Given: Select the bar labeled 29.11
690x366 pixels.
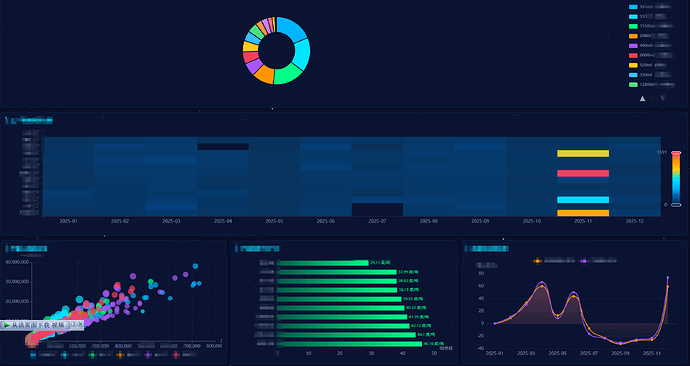Looking at the screenshot, I should (323, 263).
